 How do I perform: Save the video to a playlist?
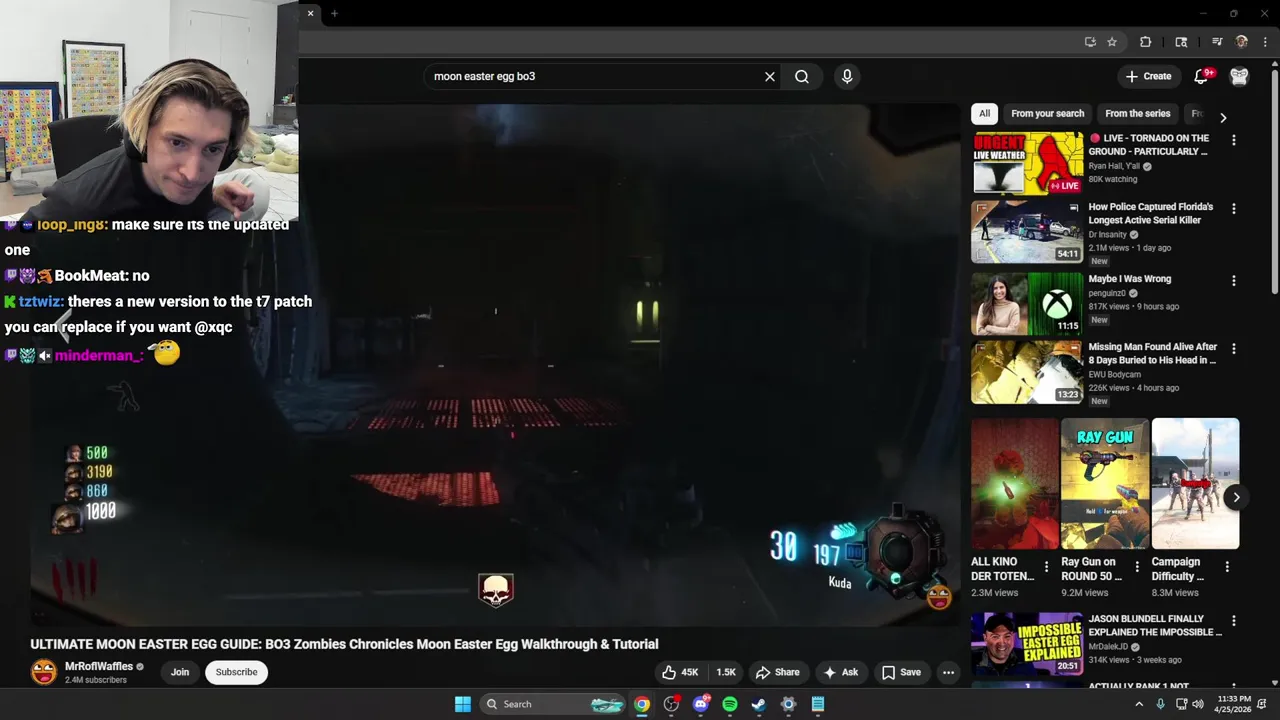[901, 672]
